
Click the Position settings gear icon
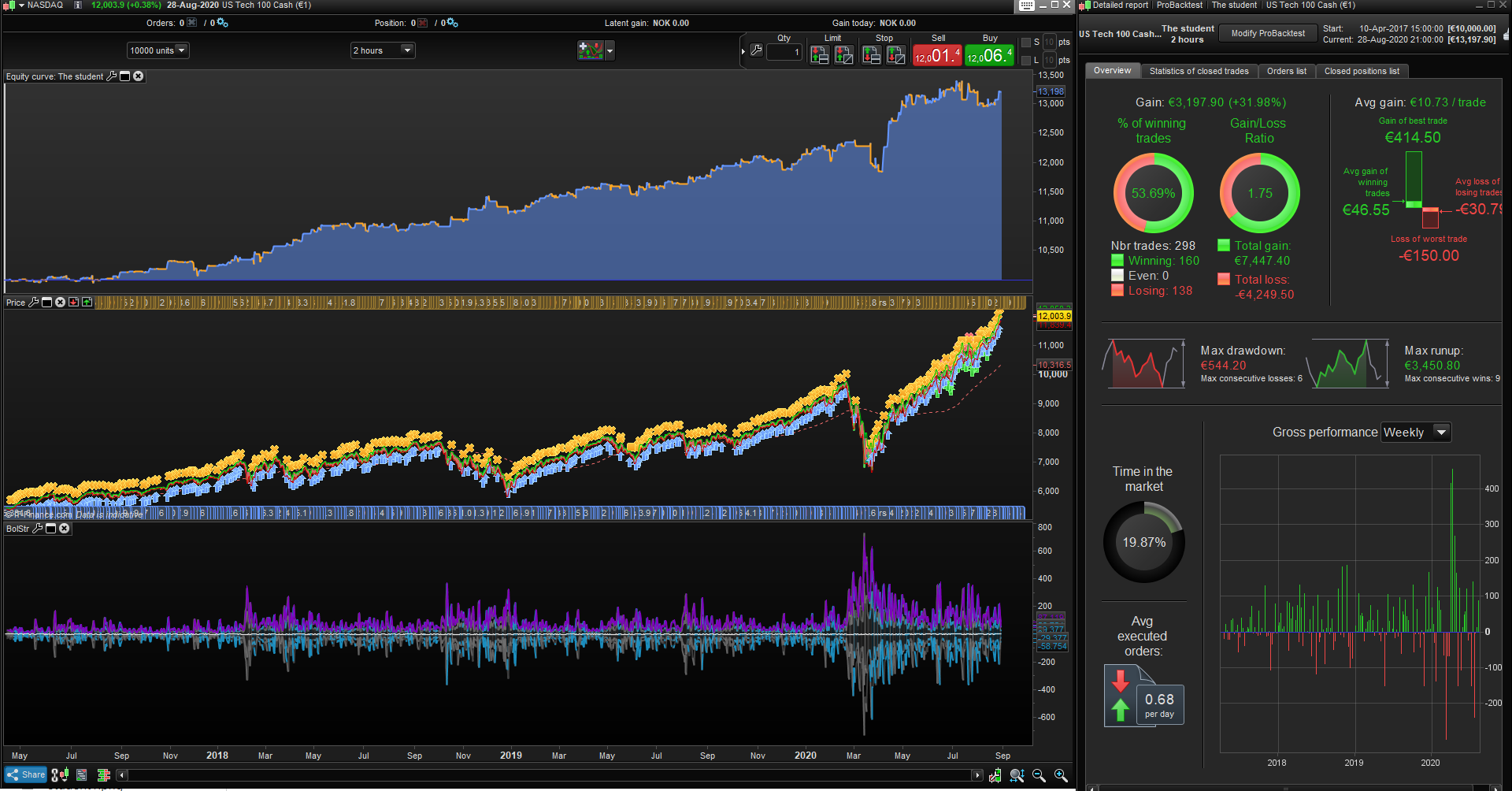pyautogui.click(x=452, y=23)
